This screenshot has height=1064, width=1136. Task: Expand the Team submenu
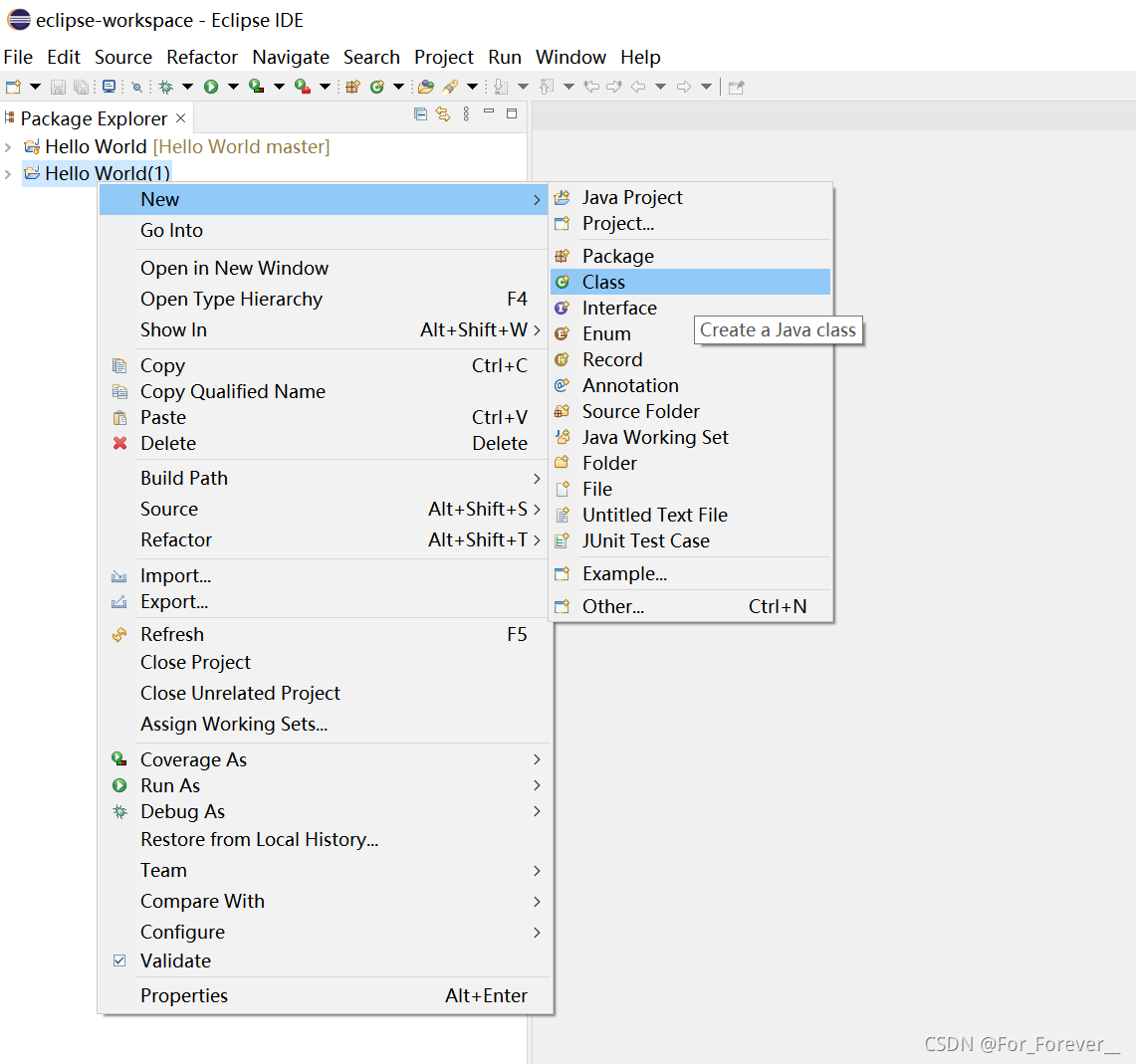pos(325,871)
